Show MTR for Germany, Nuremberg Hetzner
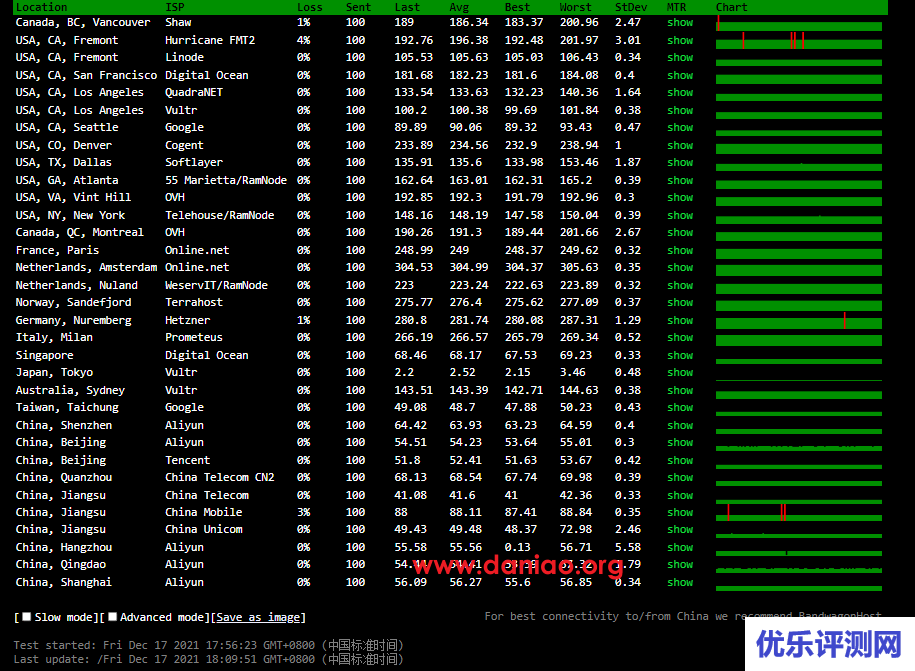The width and height of the screenshot is (915, 671). [680, 320]
